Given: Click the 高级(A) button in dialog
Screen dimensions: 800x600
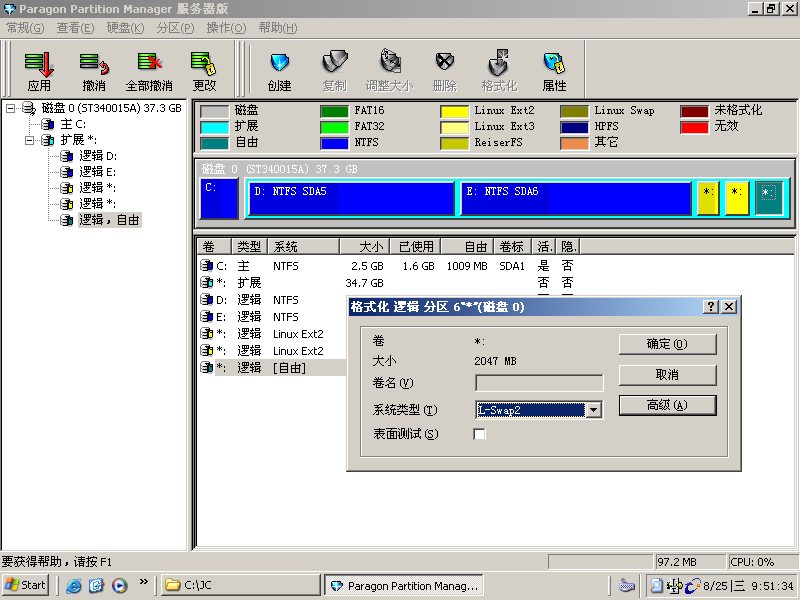Looking at the screenshot, I should coord(667,406).
